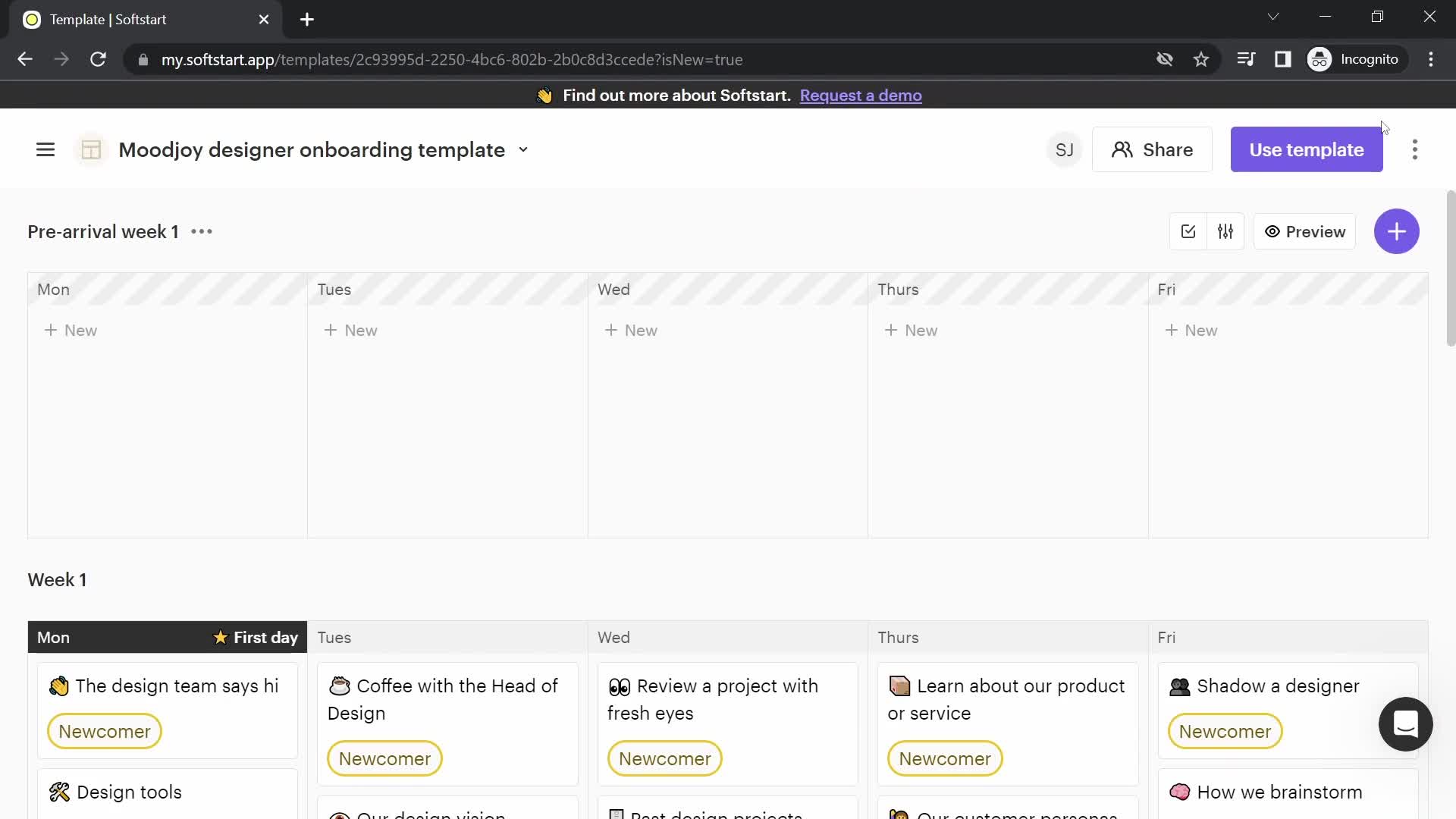Close the Template | Softstart tab
Screen dimensions: 1456x819
pos(264,20)
